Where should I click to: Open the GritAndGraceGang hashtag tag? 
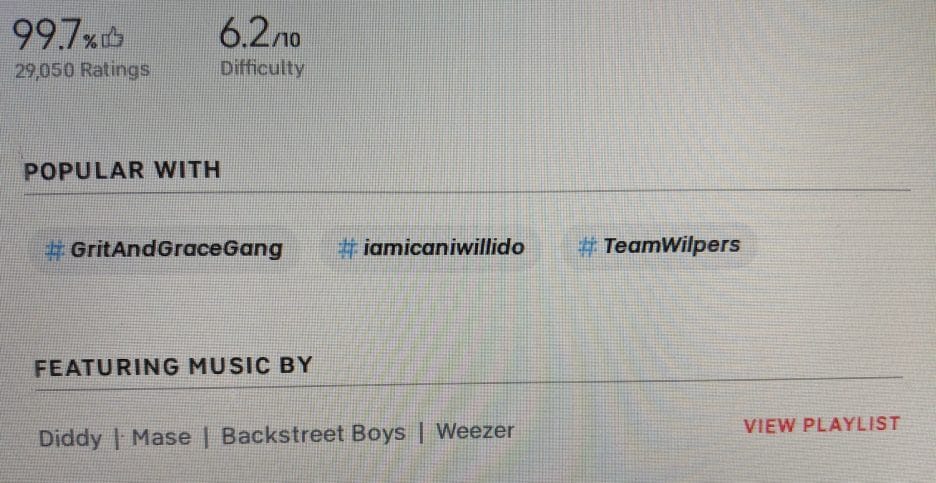(164, 248)
